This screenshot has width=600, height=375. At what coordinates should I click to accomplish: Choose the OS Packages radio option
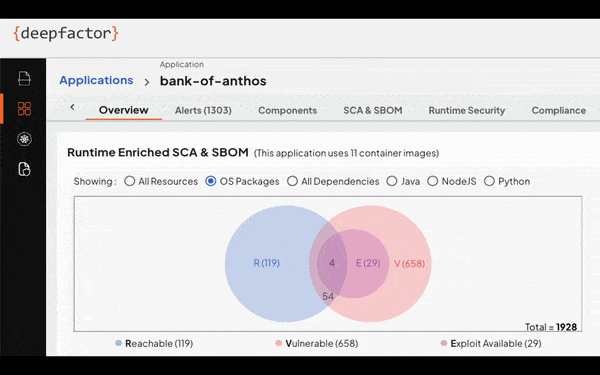pos(211,181)
